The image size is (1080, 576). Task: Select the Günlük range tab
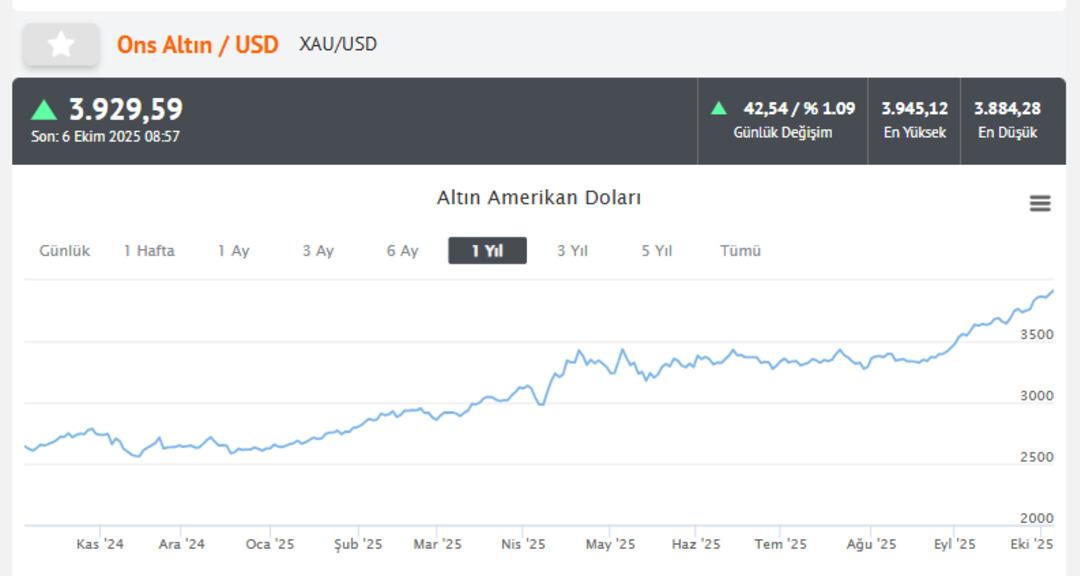(64, 251)
